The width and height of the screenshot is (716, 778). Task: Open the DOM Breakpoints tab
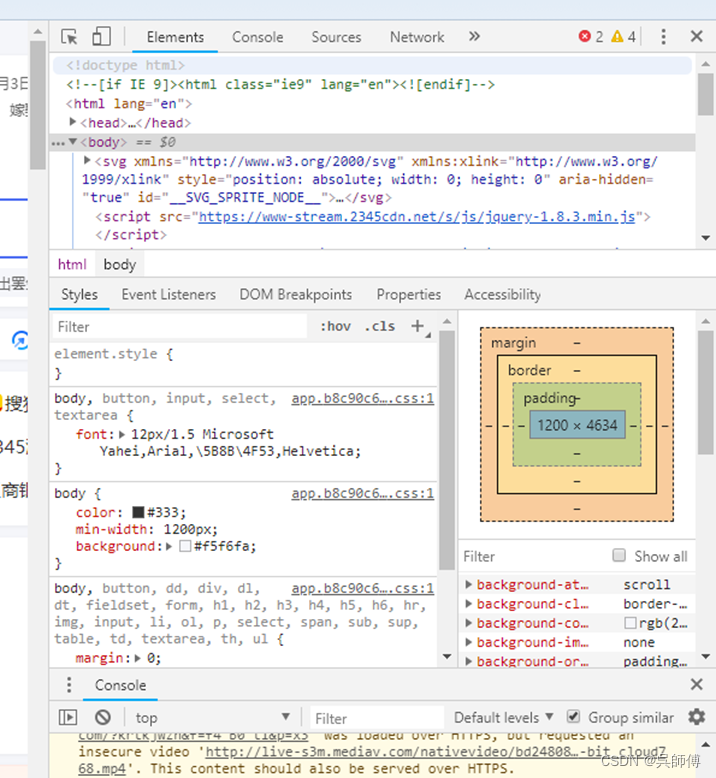(x=296, y=294)
